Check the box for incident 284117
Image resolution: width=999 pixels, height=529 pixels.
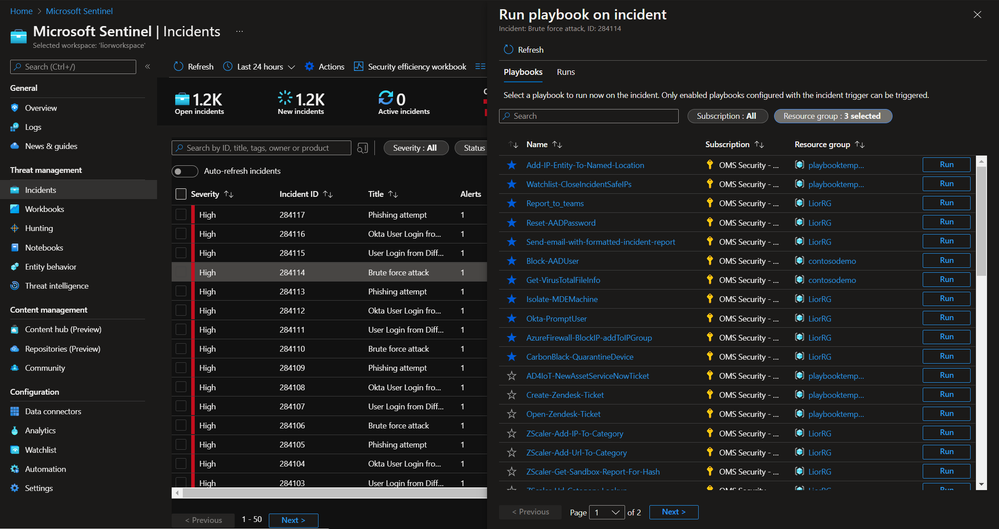pyautogui.click(x=181, y=215)
